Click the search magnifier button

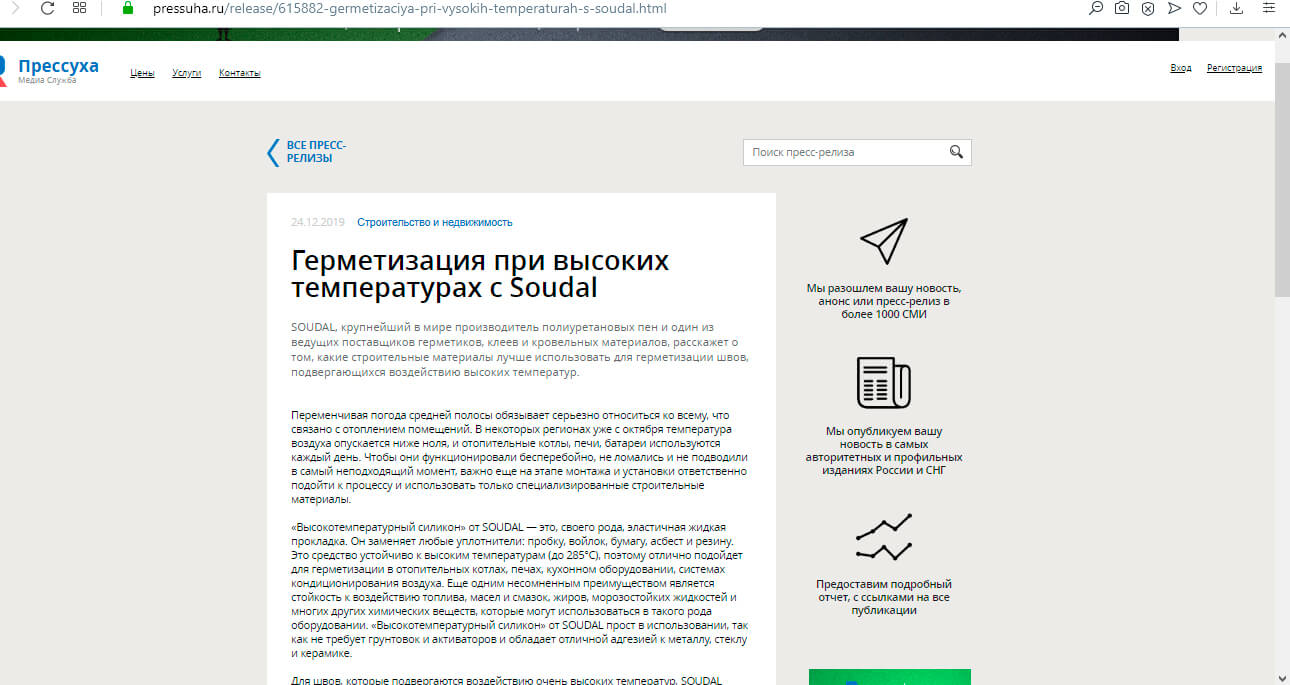(957, 152)
